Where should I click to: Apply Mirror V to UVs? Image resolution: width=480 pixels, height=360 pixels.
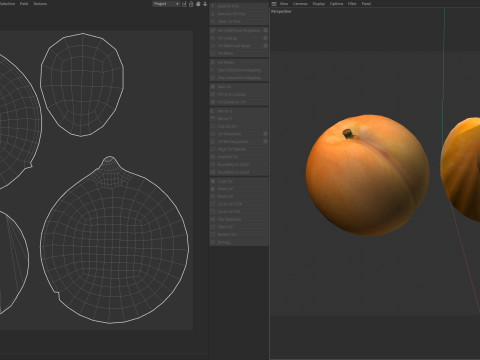point(239,119)
